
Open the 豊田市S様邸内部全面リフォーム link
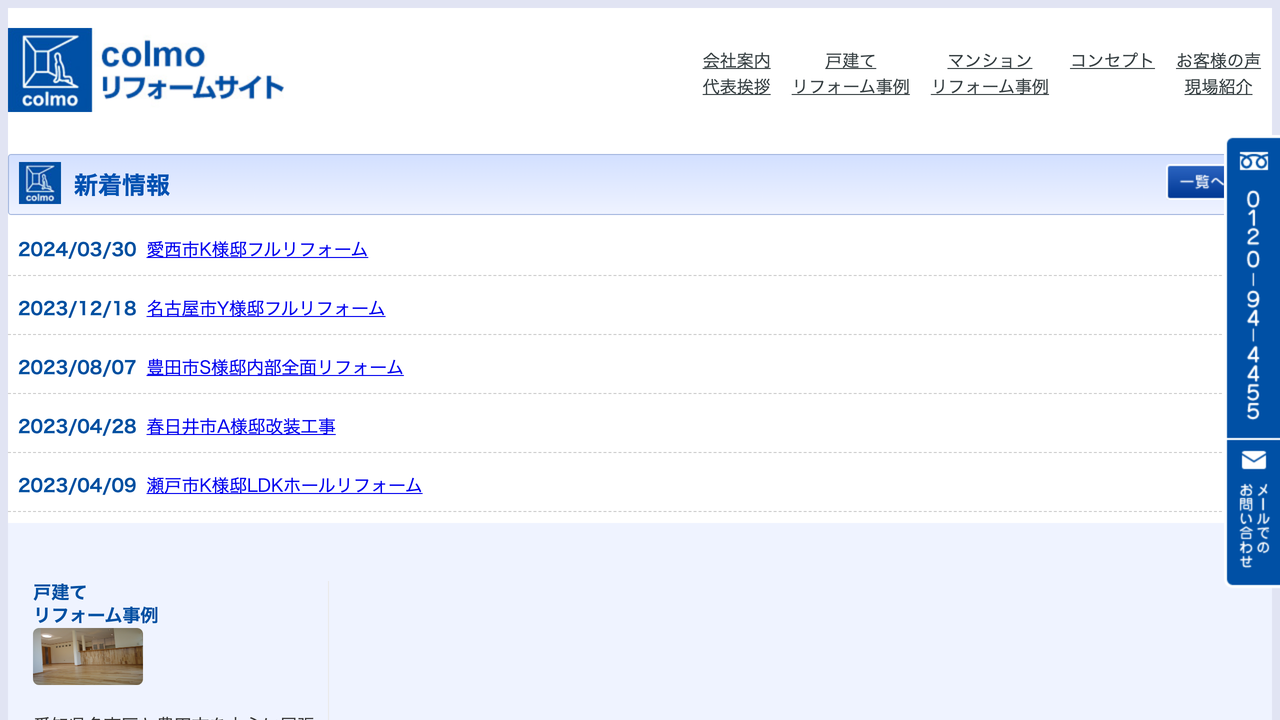coord(275,367)
